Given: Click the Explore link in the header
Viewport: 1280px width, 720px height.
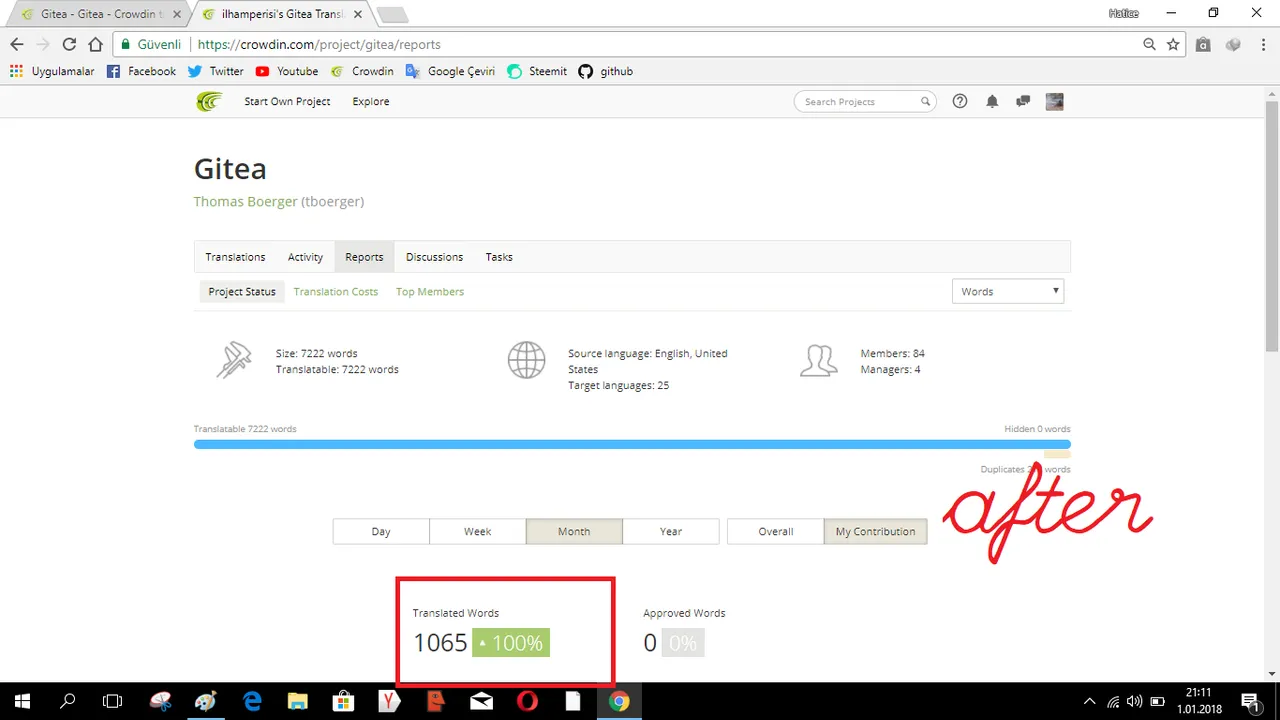Looking at the screenshot, I should coord(371,101).
